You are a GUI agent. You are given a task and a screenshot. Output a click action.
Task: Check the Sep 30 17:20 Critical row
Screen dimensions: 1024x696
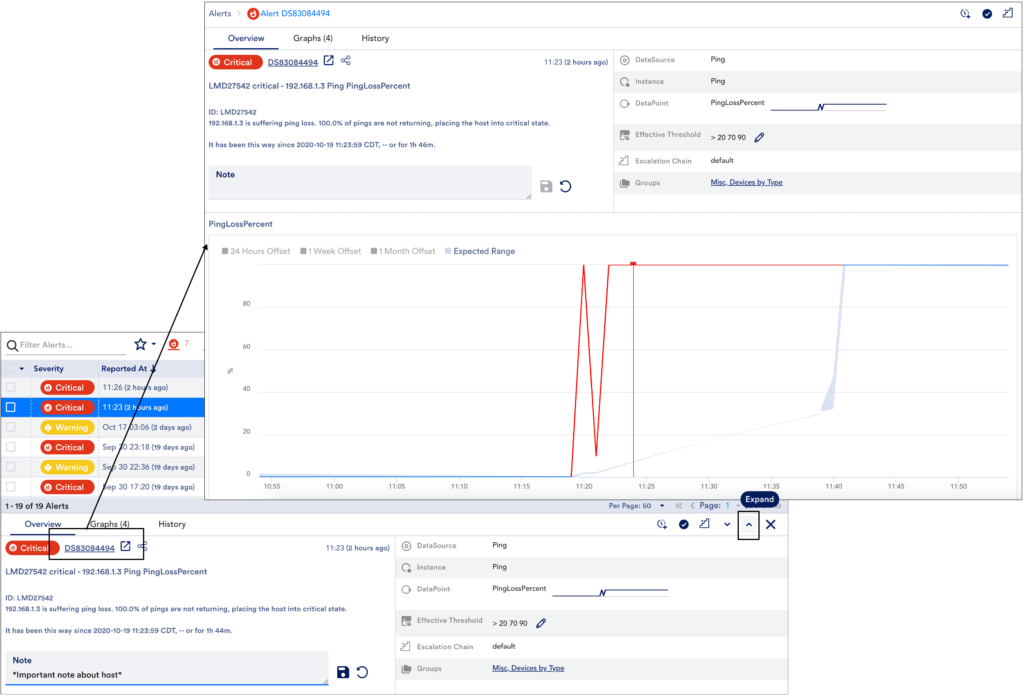pyautogui.click(x=10, y=486)
